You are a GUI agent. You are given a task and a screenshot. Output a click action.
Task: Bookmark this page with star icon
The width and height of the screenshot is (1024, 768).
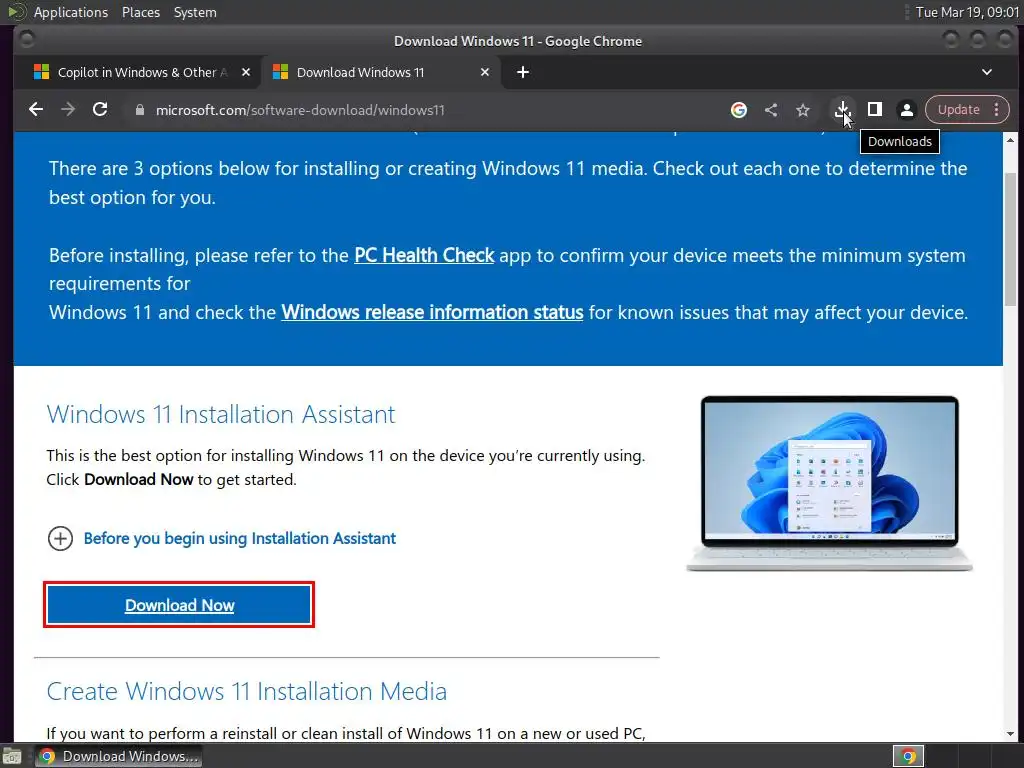pyautogui.click(x=803, y=110)
